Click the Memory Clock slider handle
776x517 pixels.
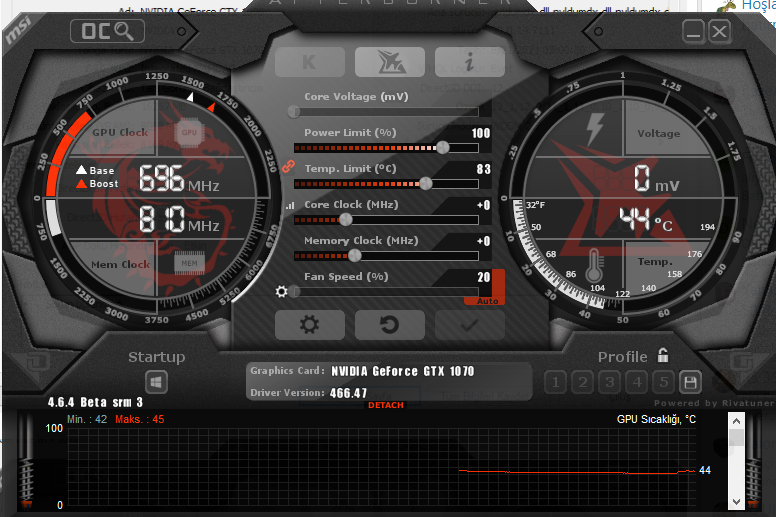(354, 256)
